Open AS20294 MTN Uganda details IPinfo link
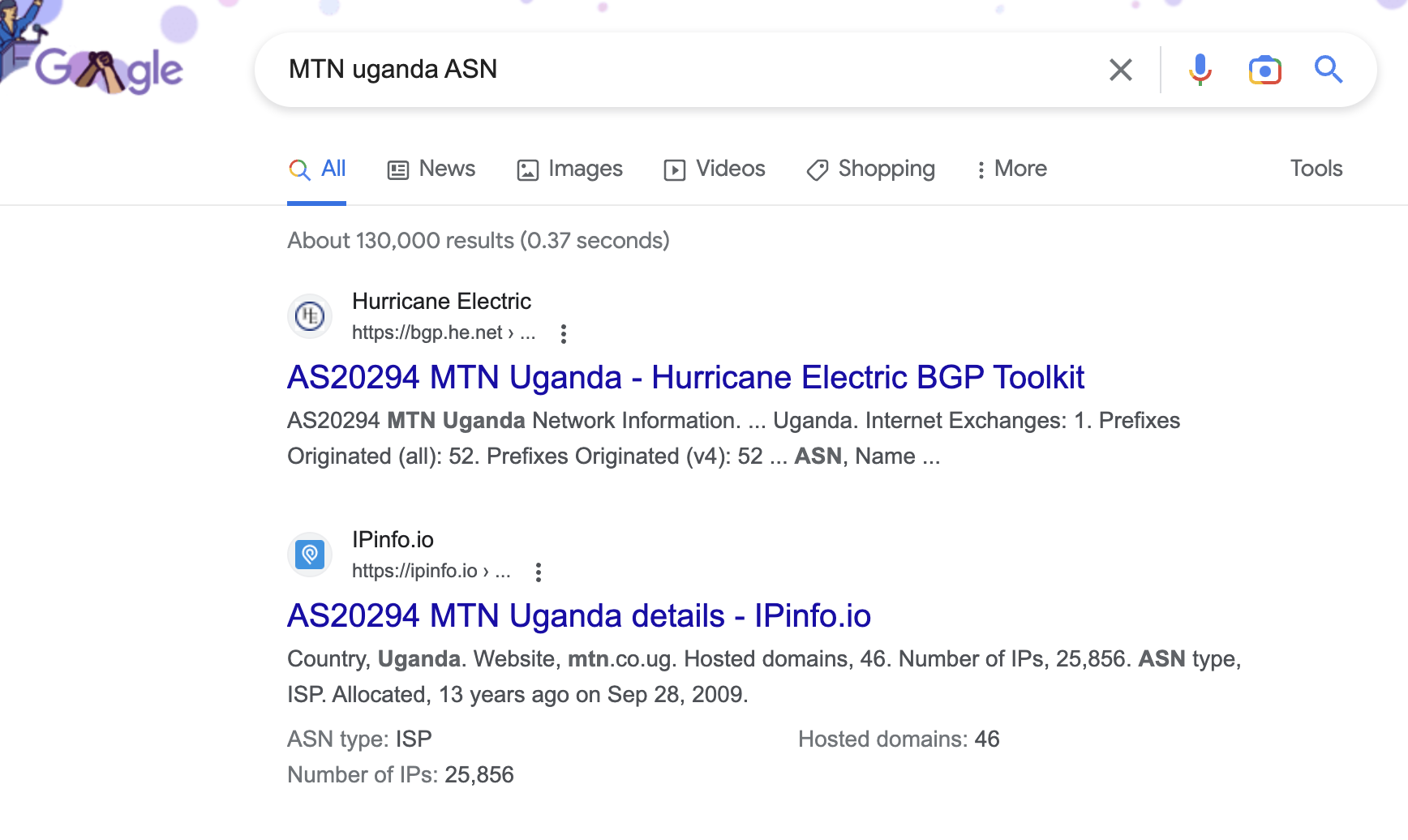This screenshot has height=840, width=1408. point(579,616)
